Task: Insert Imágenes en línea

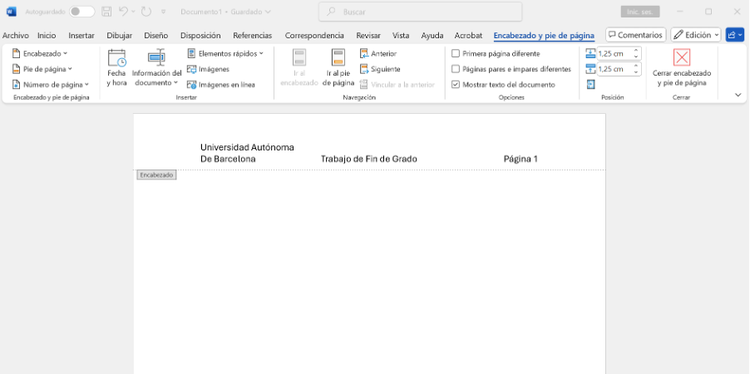Action: [221, 85]
